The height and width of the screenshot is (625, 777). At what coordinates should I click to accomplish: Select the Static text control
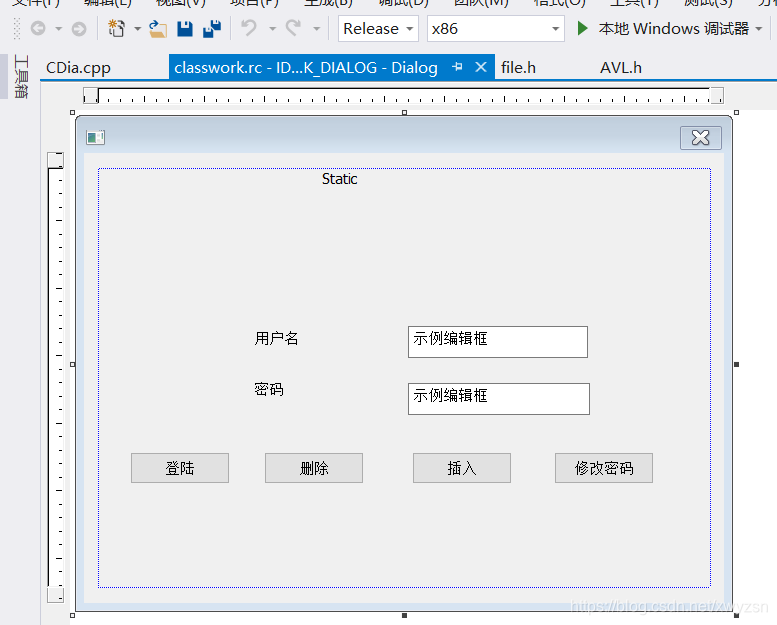tap(339, 179)
